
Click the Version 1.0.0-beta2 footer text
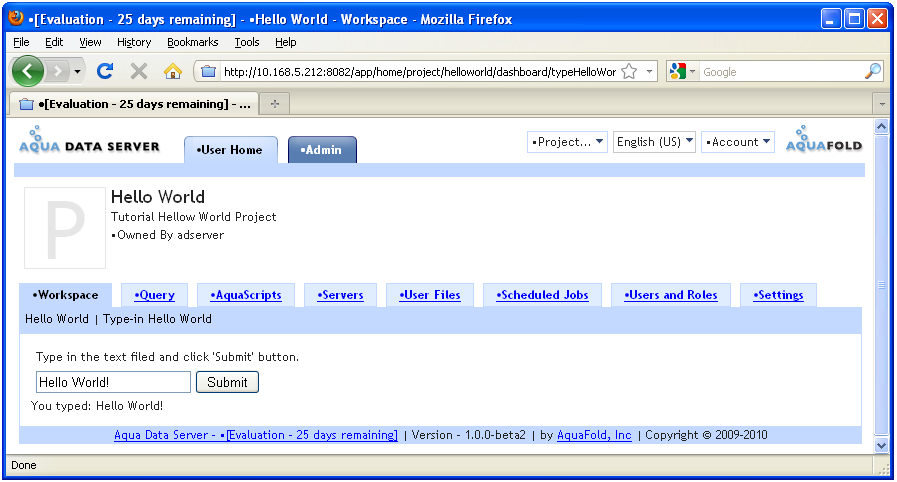pos(469,435)
